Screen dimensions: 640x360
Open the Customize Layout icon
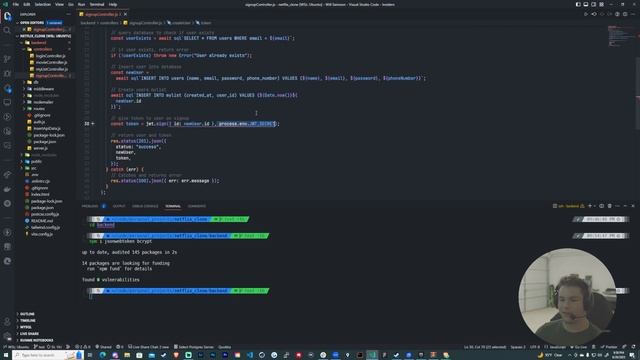point(601,4)
